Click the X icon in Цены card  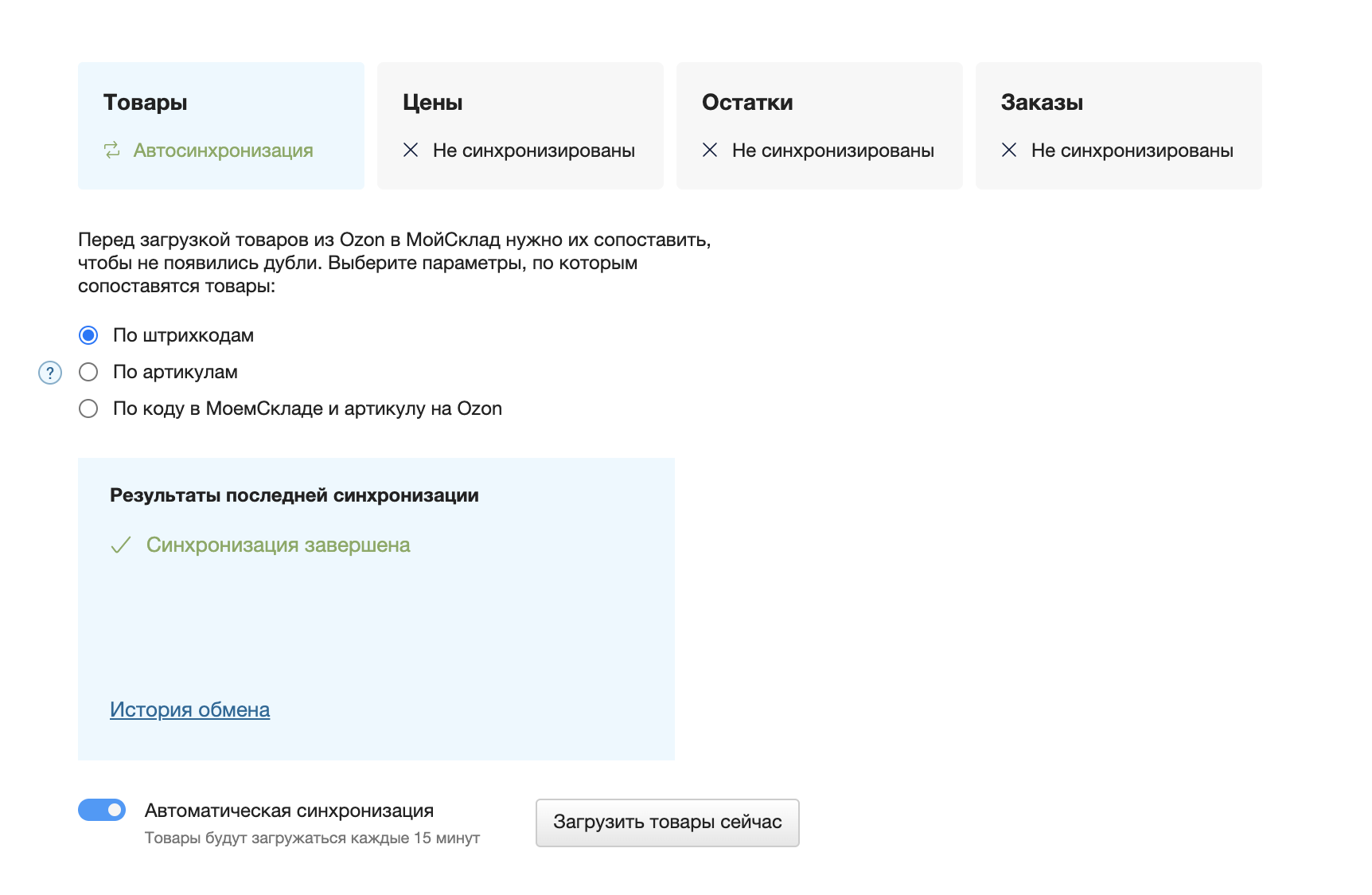coord(411,150)
